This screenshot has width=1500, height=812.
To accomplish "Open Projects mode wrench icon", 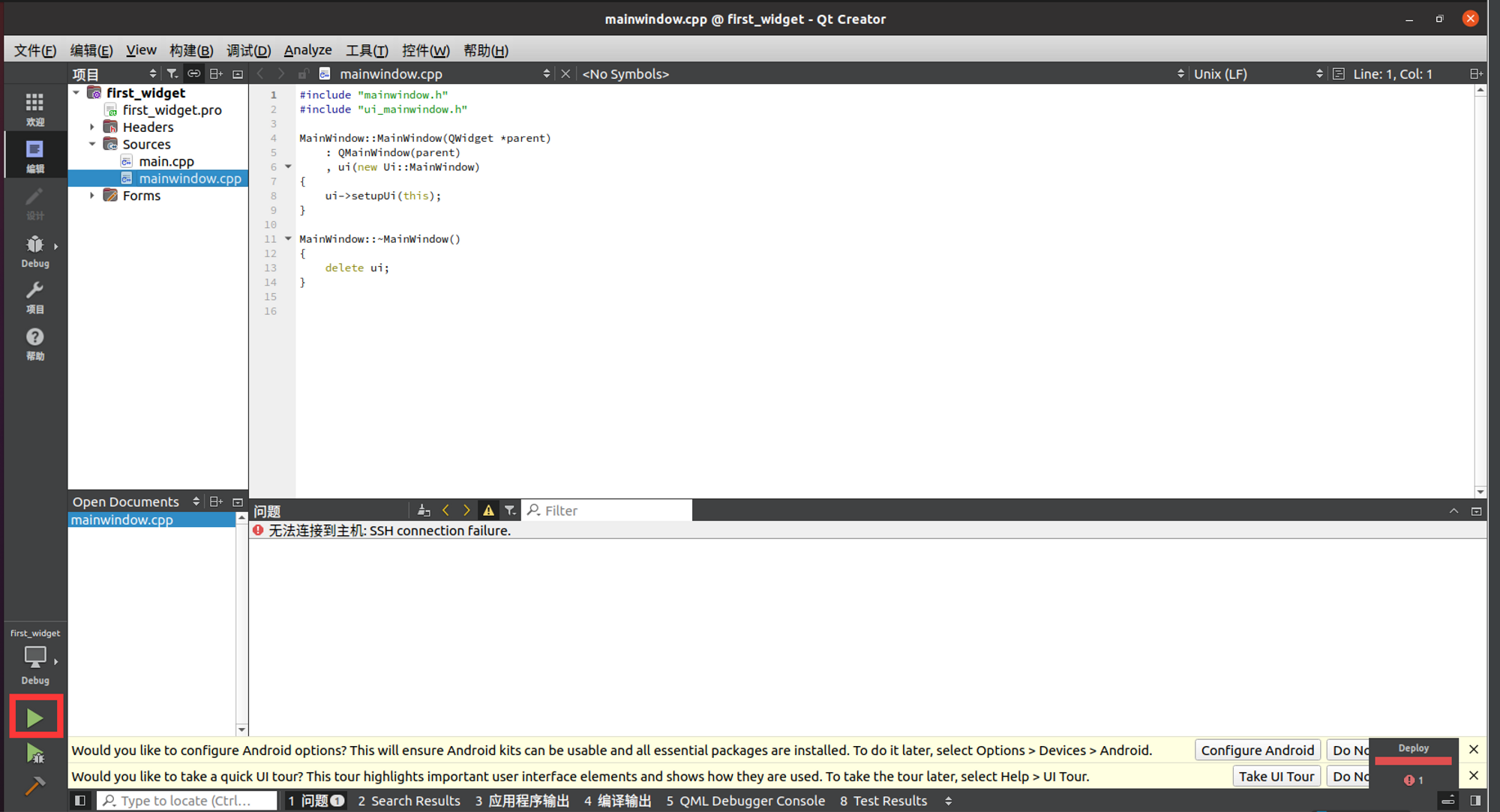I will tap(34, 298).
